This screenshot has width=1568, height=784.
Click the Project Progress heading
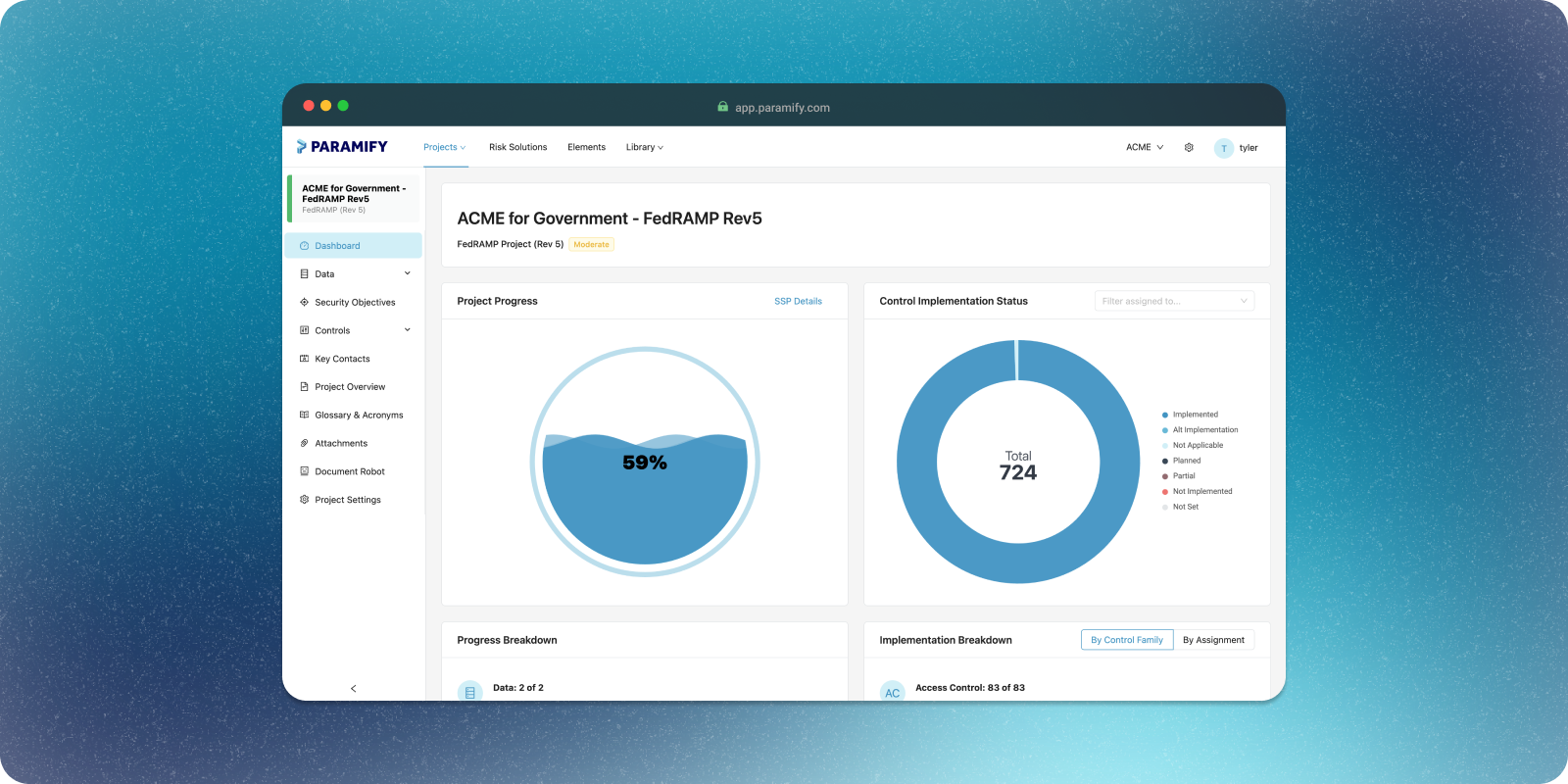(498, 302)
